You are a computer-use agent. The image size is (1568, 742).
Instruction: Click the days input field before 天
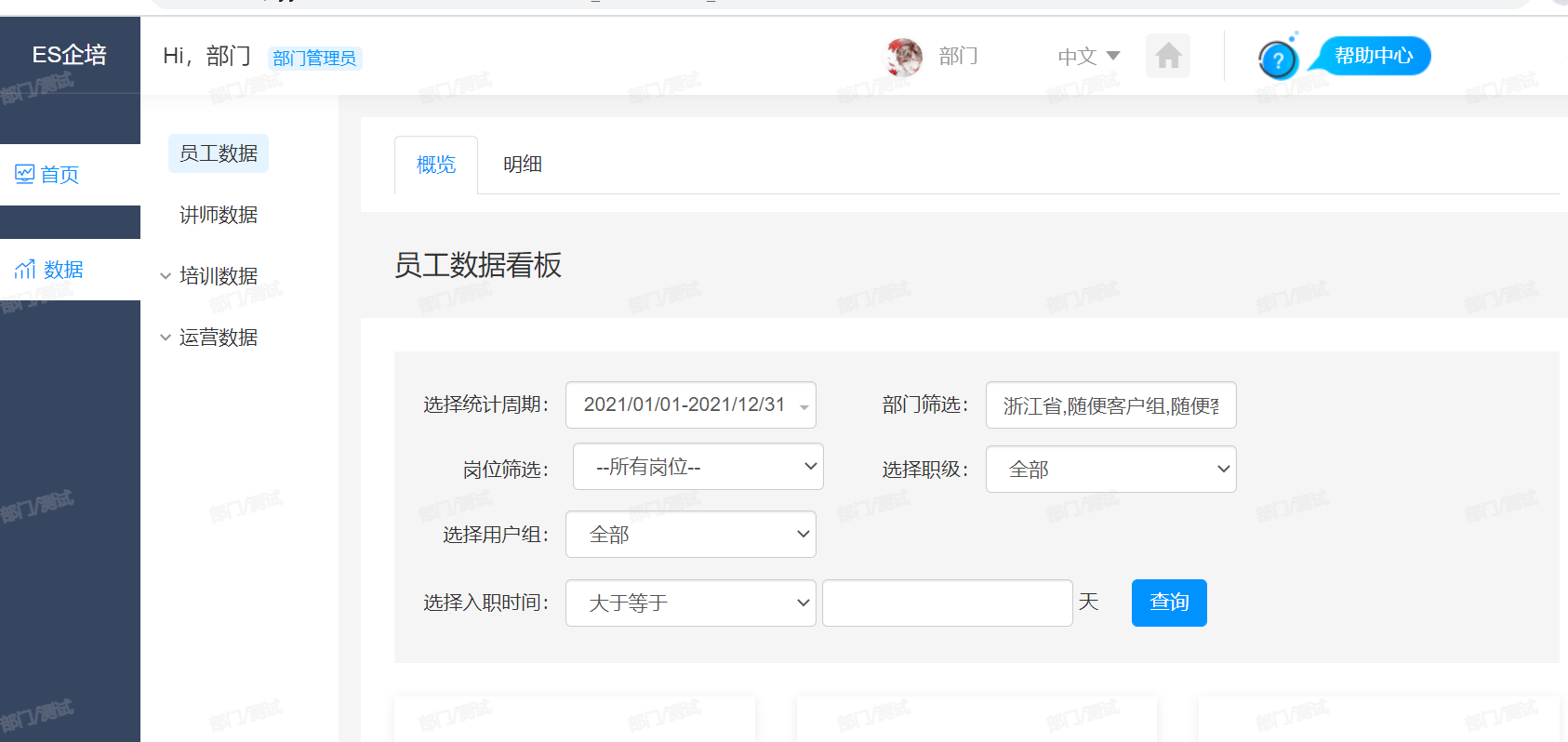[x=948, y=603]
